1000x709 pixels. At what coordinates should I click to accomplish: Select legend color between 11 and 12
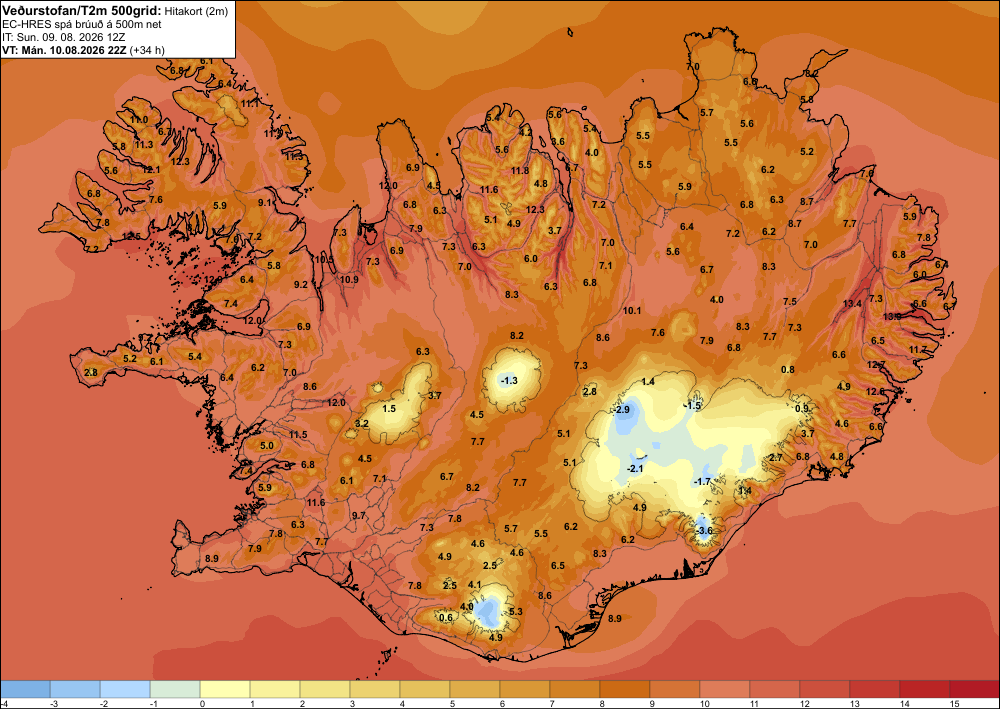pyautogui.click(x=775, y=689)
